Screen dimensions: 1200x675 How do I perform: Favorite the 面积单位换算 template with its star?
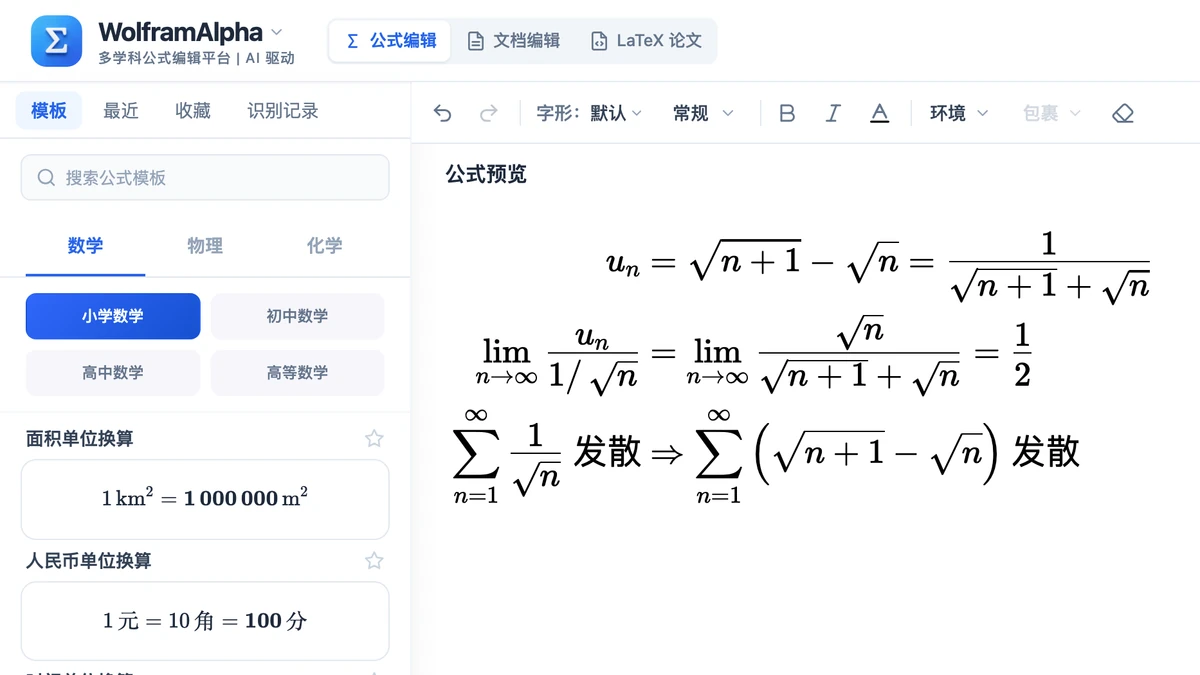pyautogui.click(x=374, y=438)
